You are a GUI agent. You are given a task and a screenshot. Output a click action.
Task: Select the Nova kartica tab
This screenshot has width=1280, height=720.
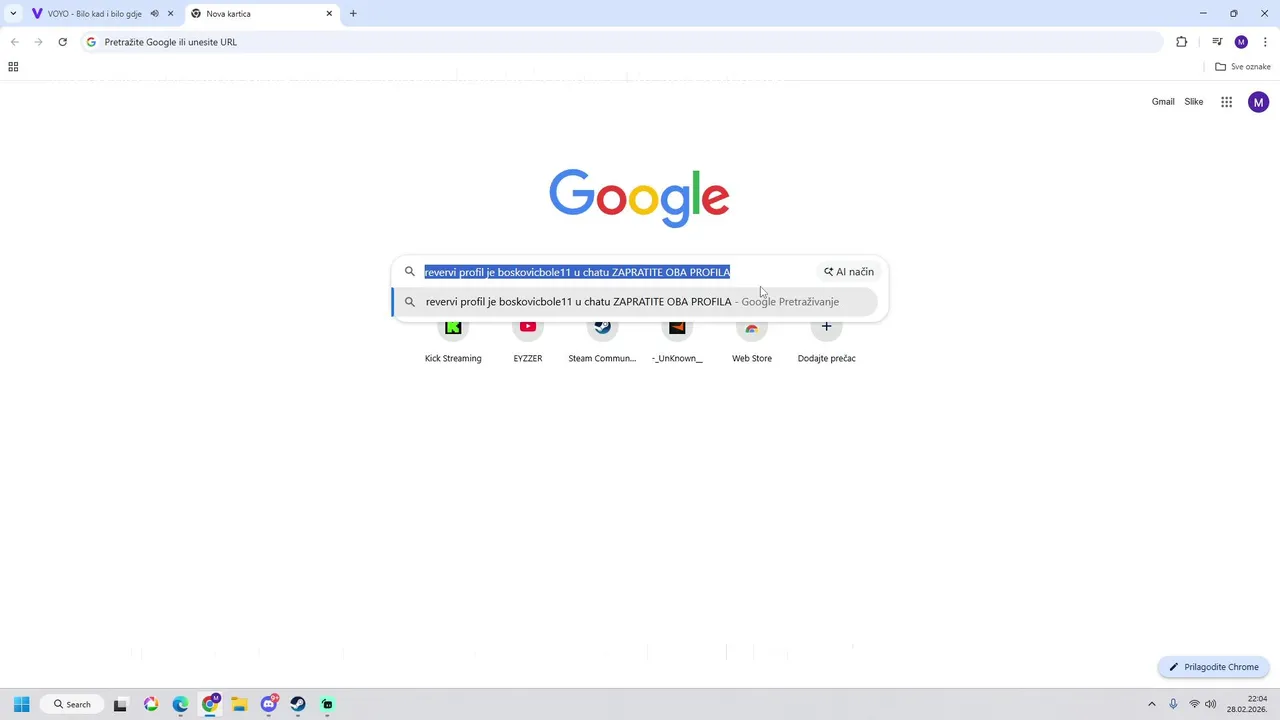point(262,14)
